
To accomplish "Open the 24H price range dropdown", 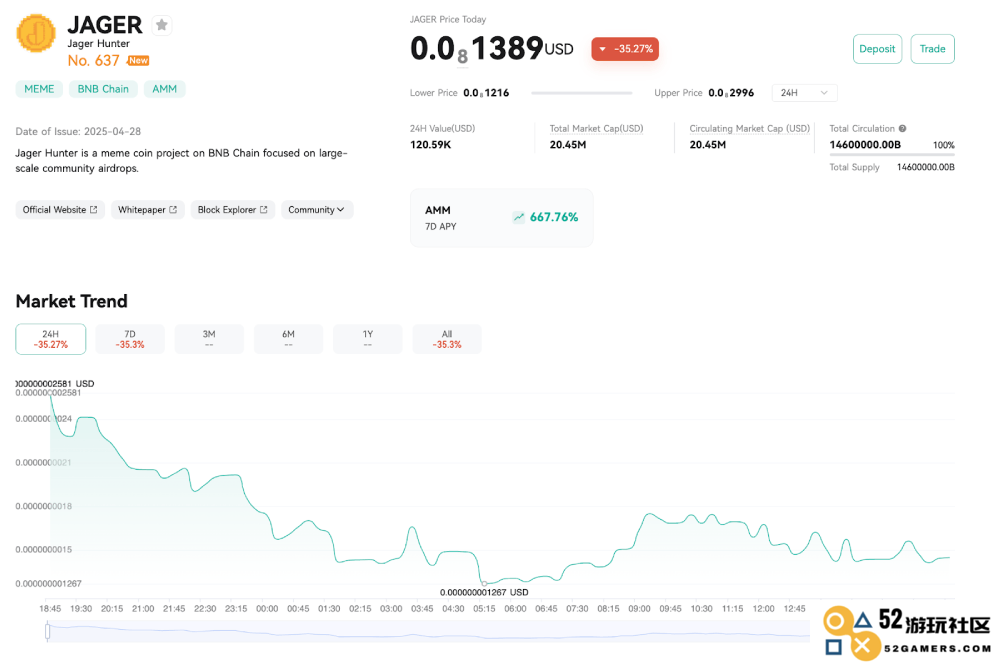I will (804, 93).
